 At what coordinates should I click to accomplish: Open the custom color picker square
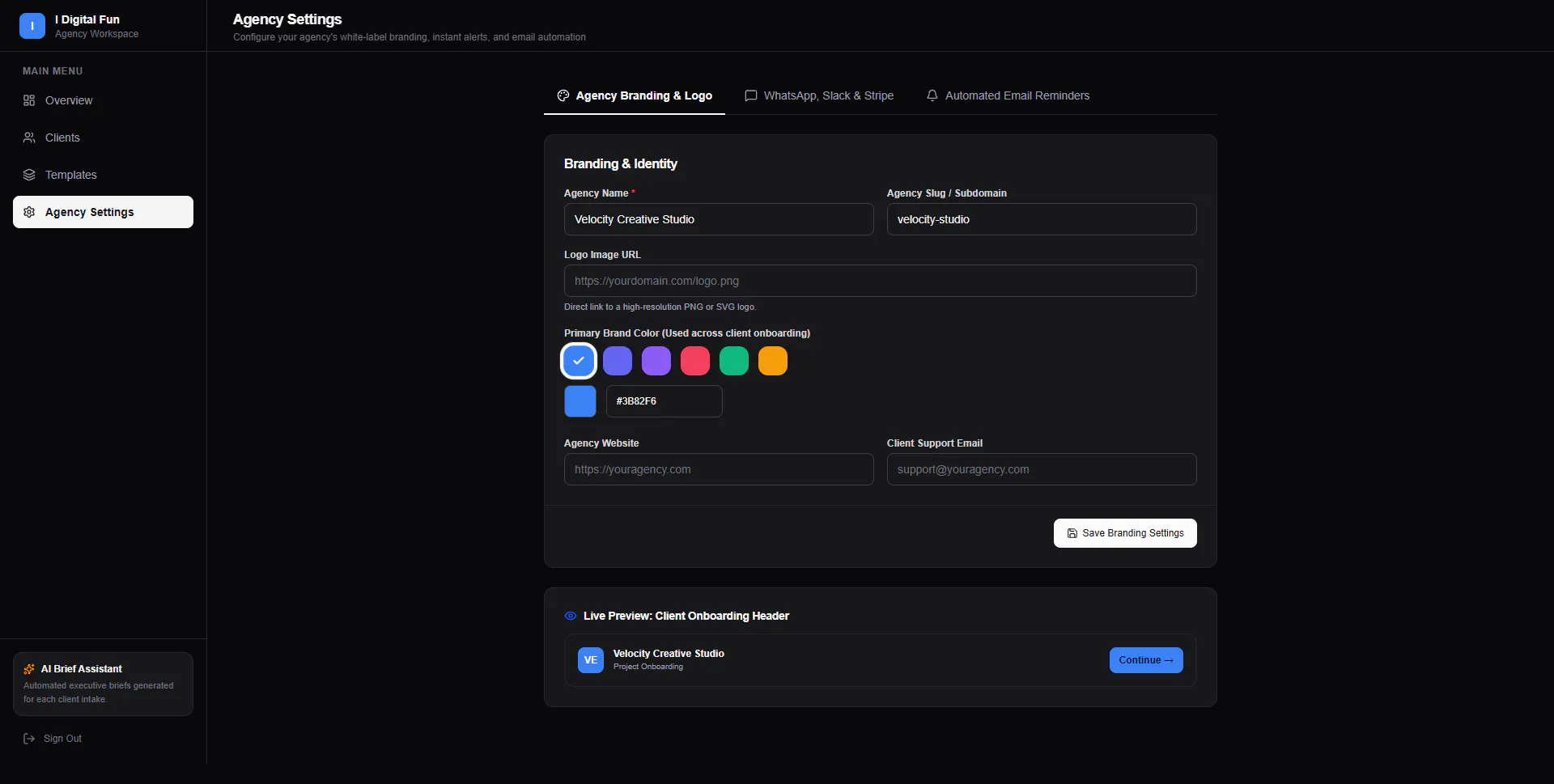(x=580, y=401)
